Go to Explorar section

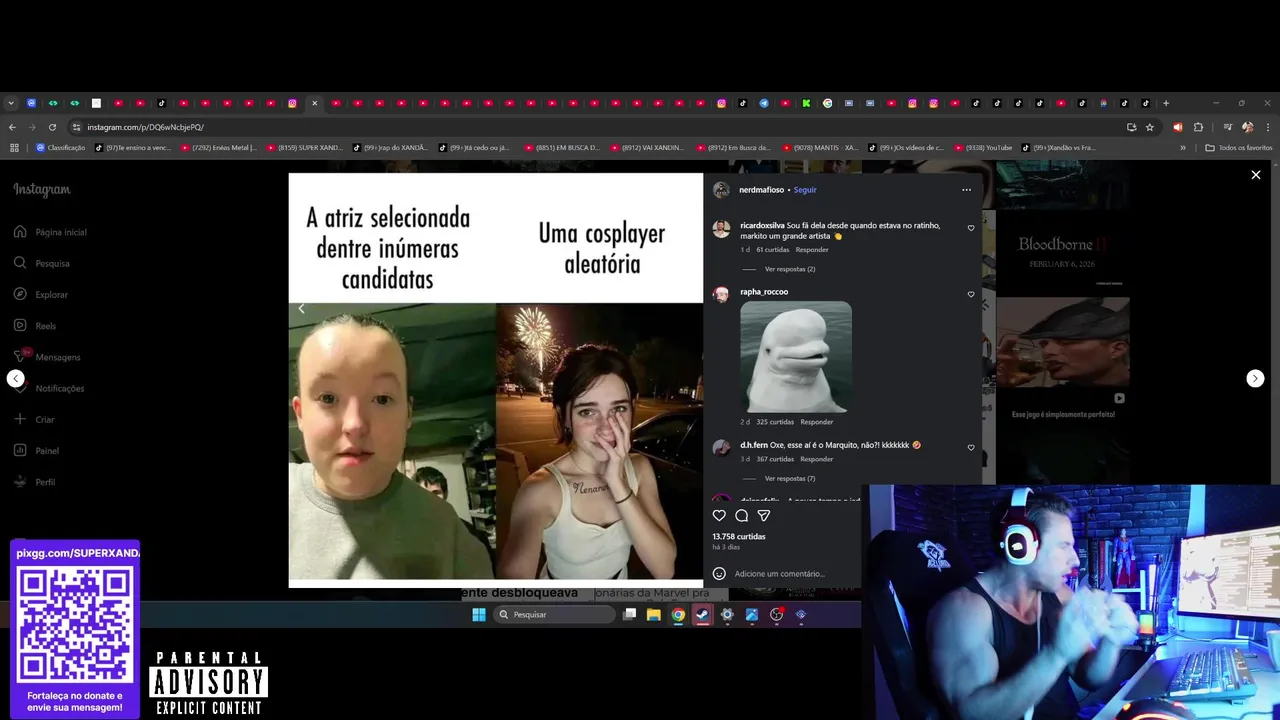[41, 294]
